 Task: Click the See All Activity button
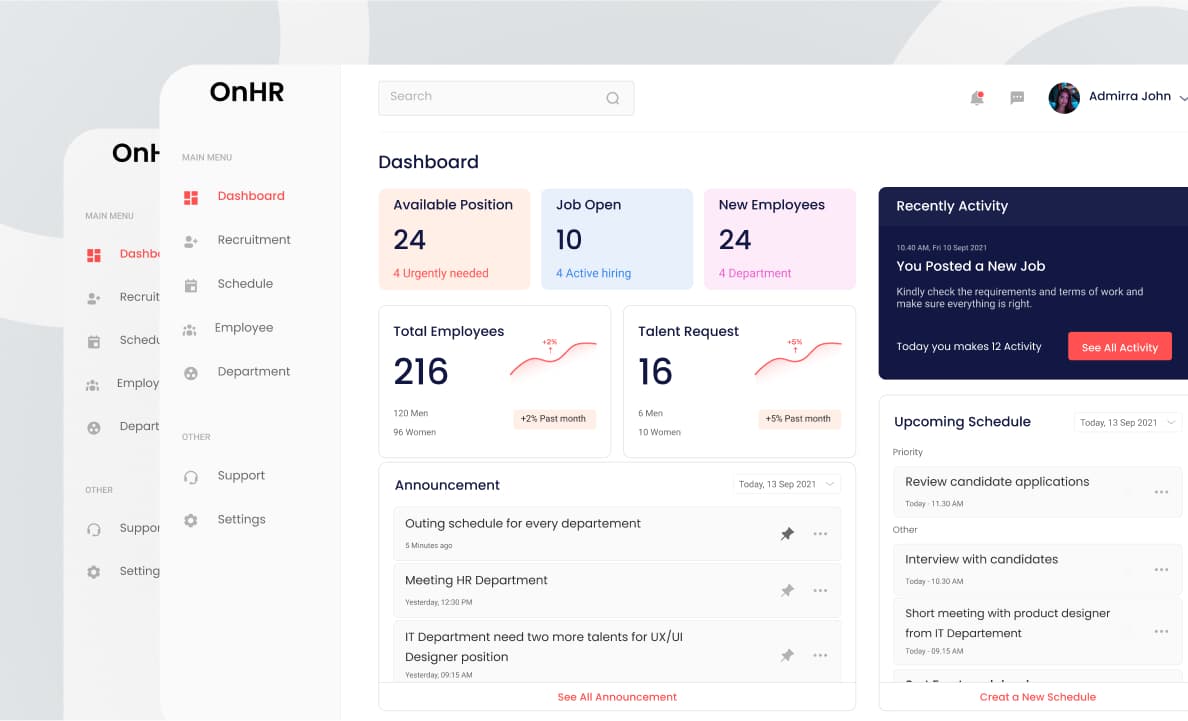click(x=1119, y=347)
